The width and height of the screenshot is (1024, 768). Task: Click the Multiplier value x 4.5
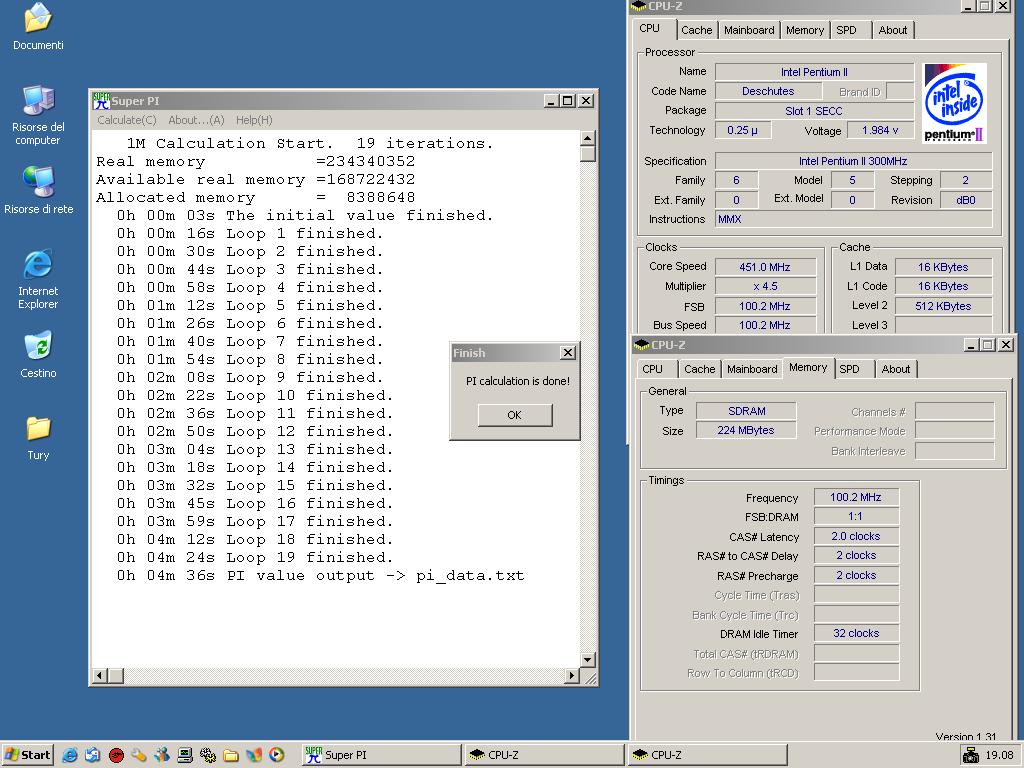765,286
